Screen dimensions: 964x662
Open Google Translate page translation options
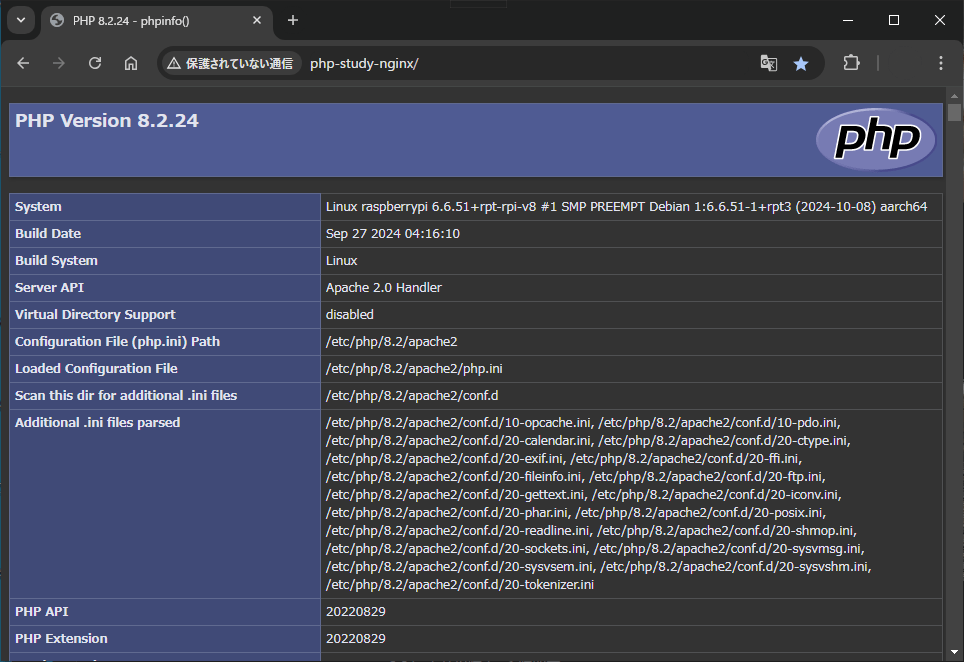768,62
